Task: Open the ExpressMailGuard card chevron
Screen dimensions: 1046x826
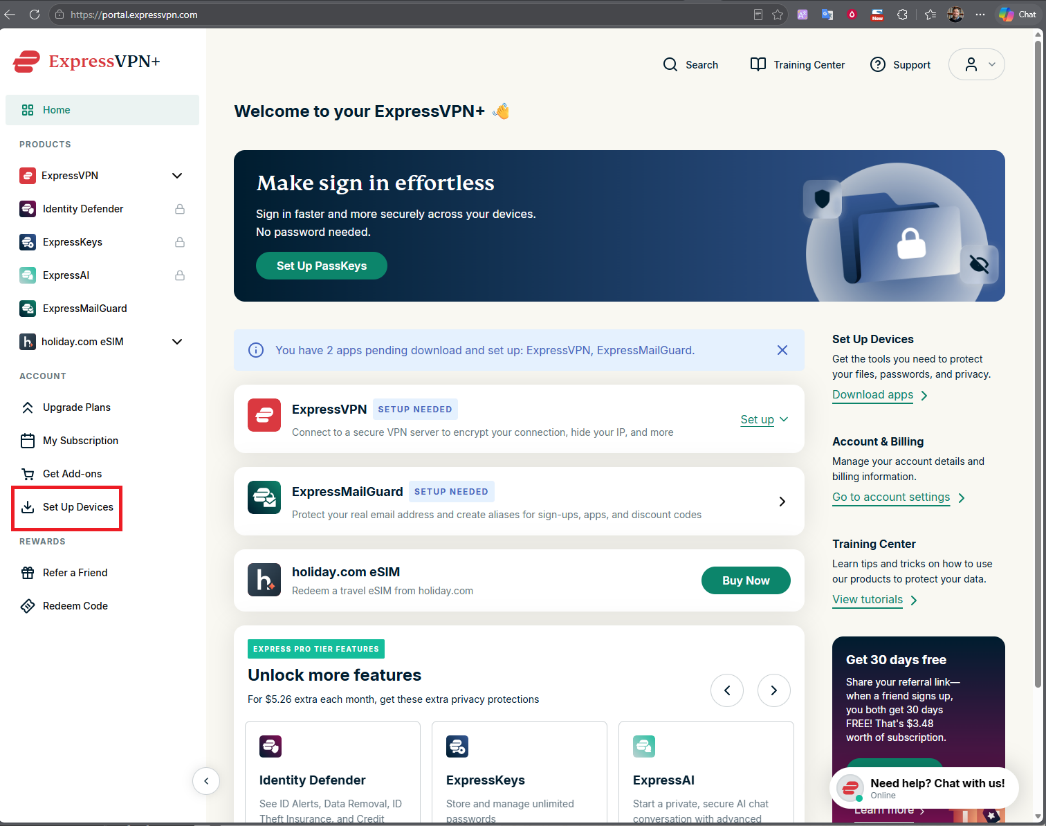Action: click(782, 502)
